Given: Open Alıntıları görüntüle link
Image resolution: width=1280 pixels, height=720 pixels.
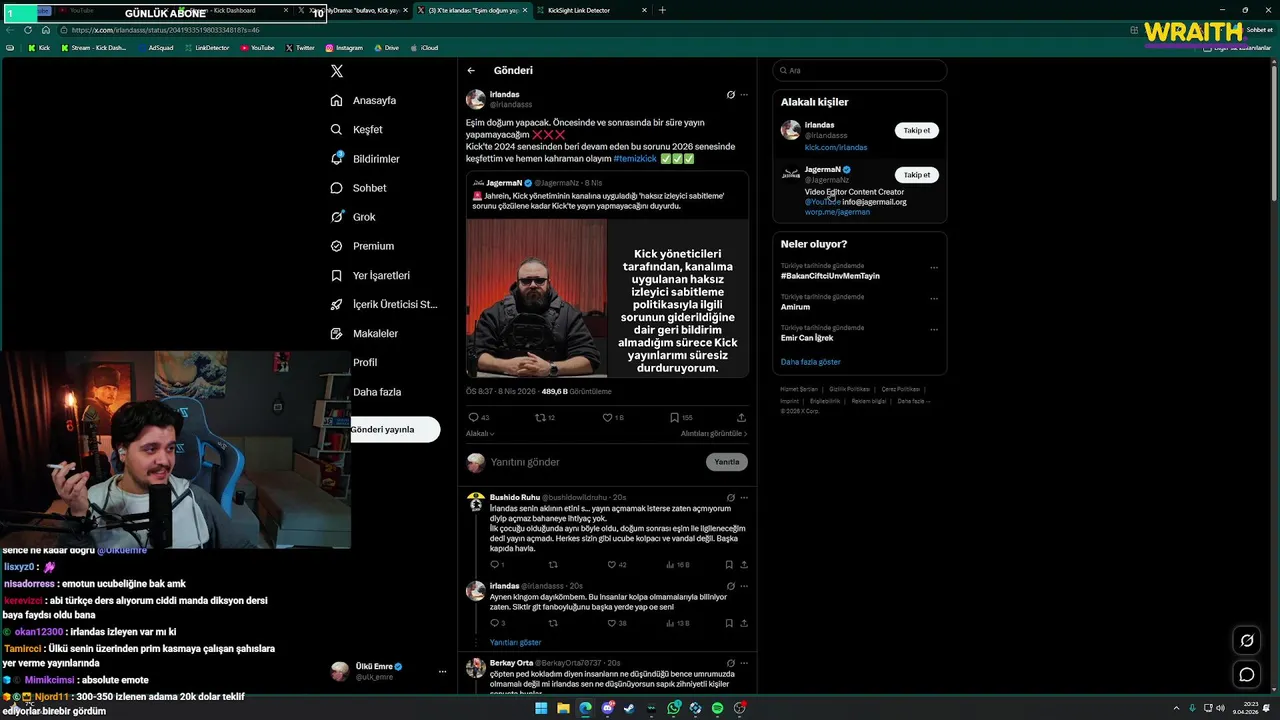Looking at the screenshot, I should pos(714,434).
